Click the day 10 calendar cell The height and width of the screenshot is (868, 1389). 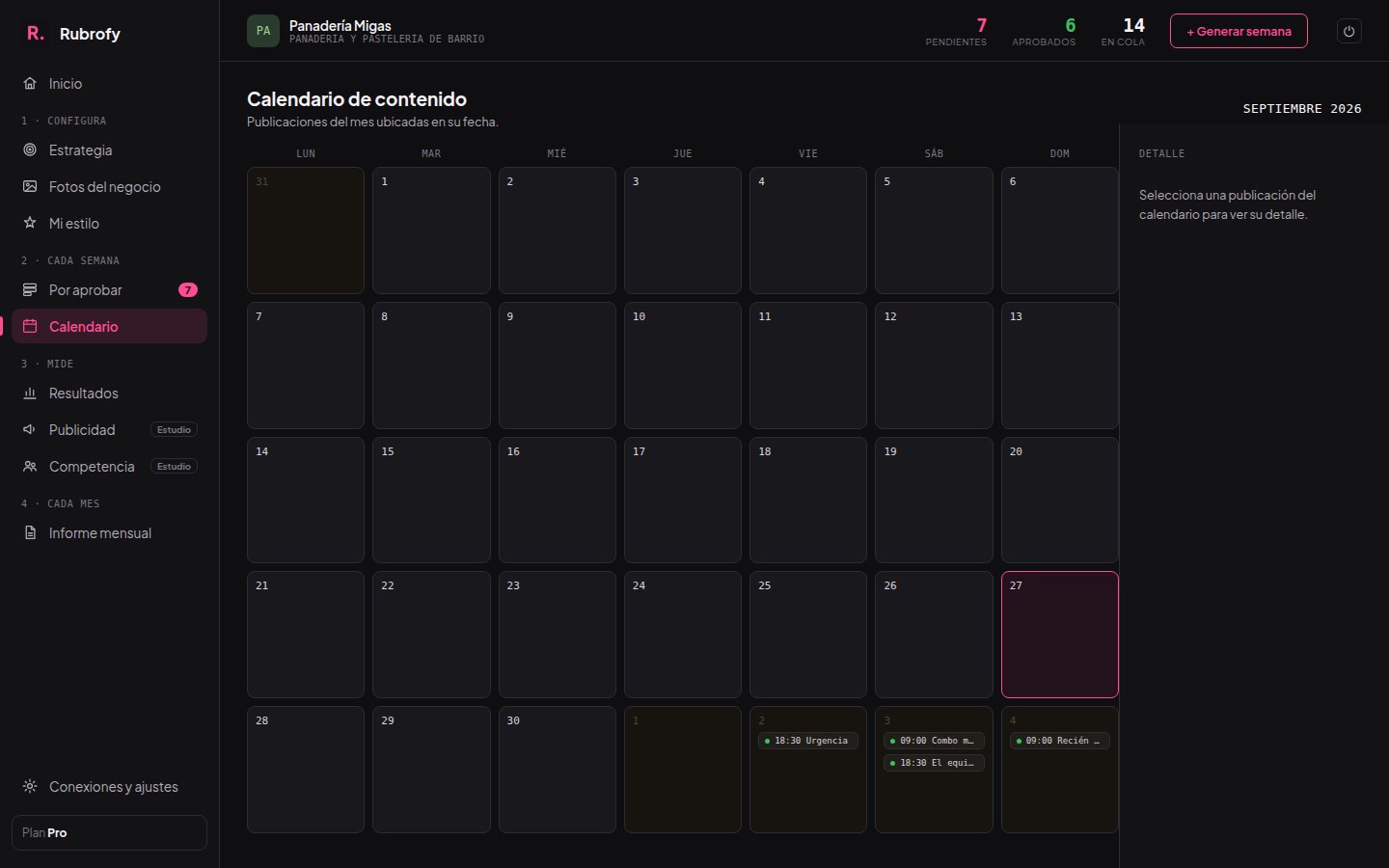pyautogui.click(x=683, y=366)
